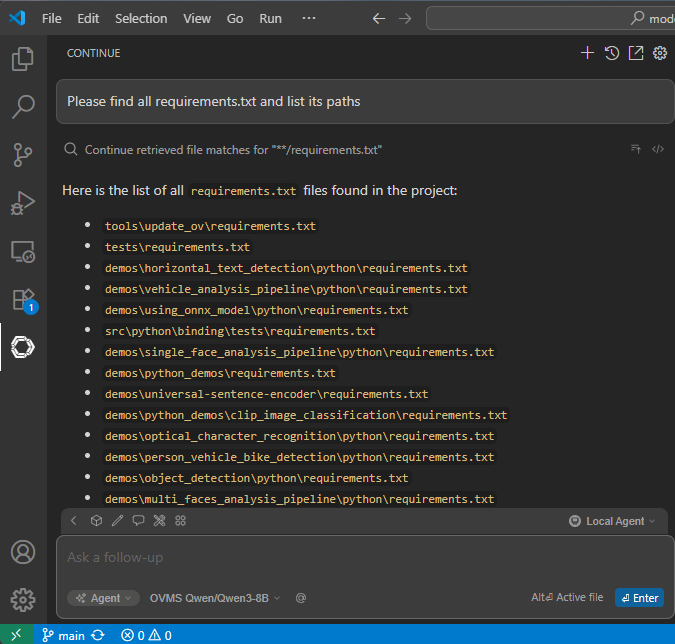
Task: Expand the Agent mode dropdown
Action: [x=103, y=598]
